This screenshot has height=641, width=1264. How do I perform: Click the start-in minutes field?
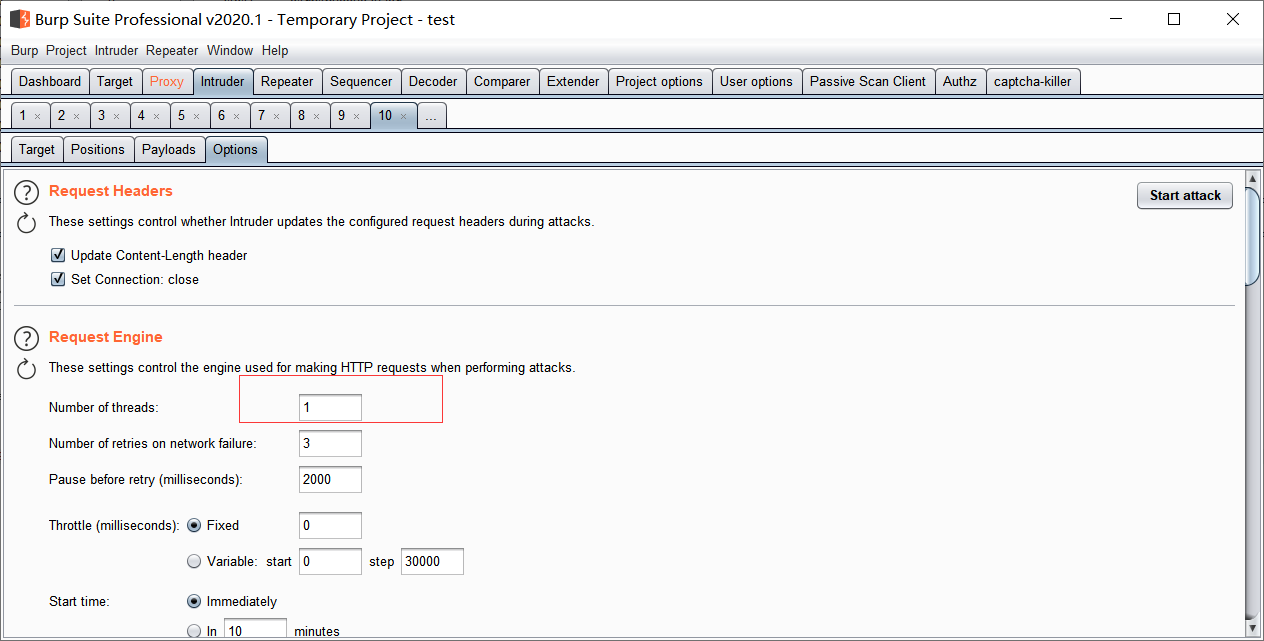pyautogui.click(x=255, y=631)
